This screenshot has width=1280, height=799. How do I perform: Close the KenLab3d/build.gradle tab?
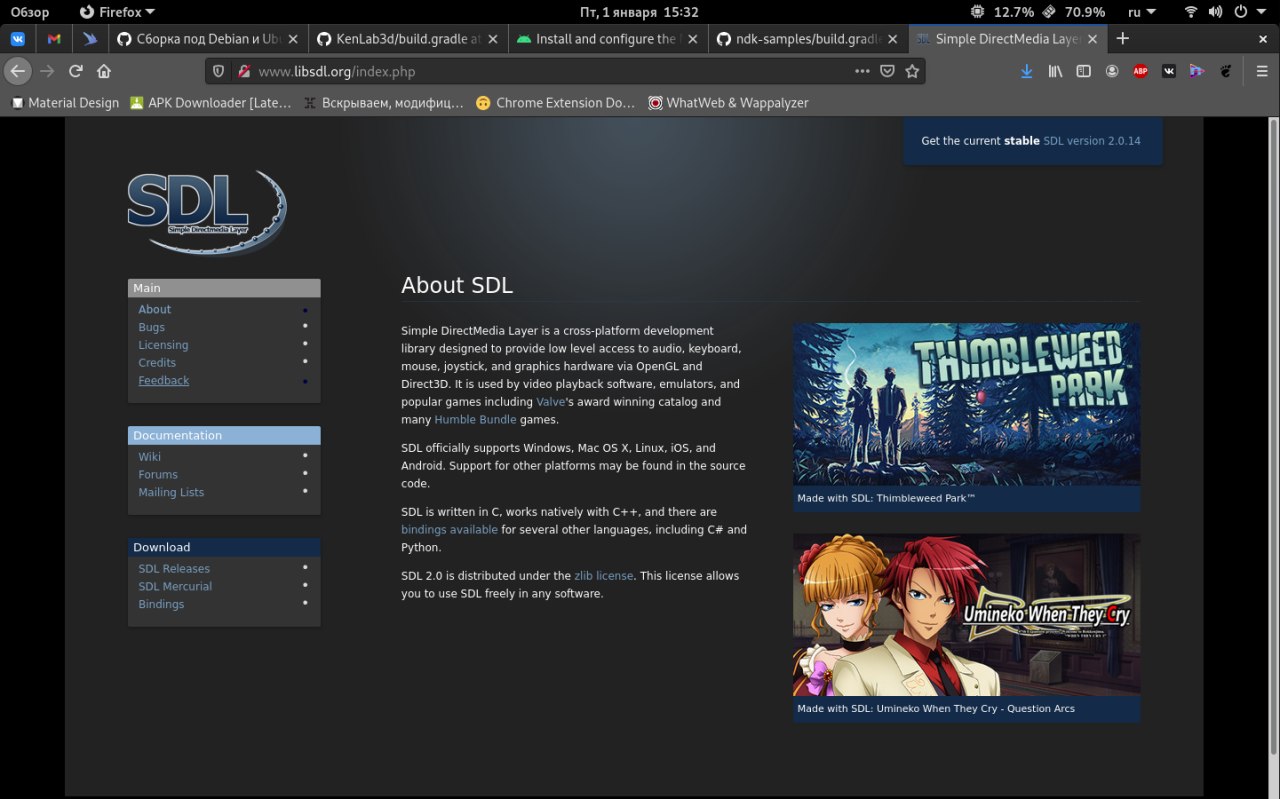[x=492, y=39]
